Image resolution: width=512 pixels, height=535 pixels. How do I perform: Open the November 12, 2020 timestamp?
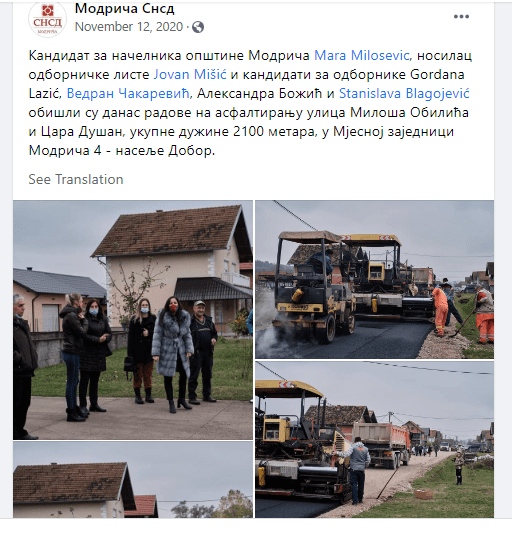129,27
